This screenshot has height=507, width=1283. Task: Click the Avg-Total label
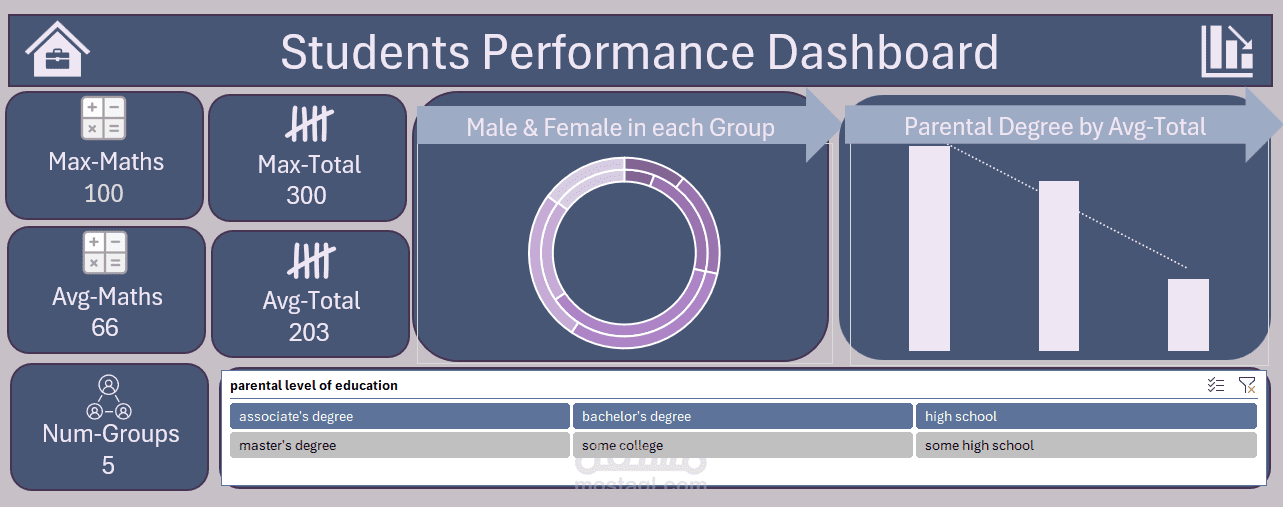(x=311, y=300)
